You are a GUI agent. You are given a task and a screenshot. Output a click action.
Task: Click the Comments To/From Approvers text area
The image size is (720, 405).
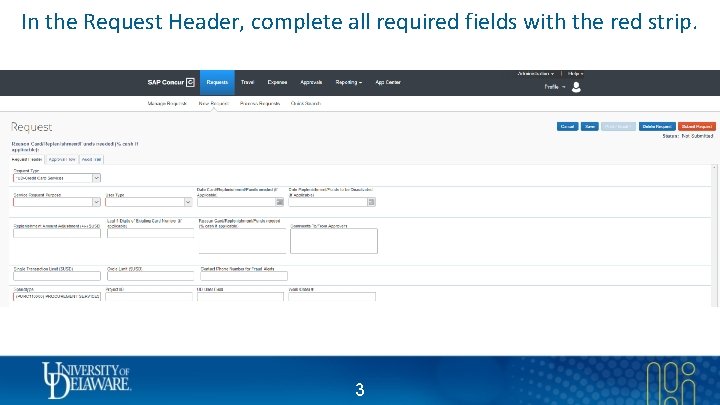334,241
